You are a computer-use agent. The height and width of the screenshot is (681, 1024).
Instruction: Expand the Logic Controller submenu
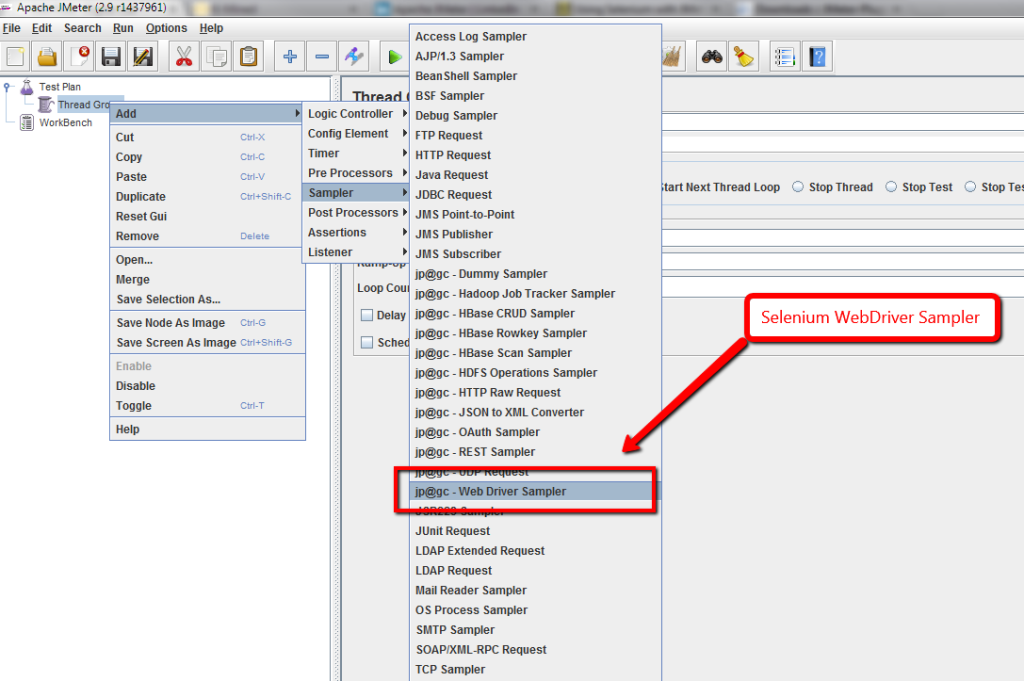point(357,114)
